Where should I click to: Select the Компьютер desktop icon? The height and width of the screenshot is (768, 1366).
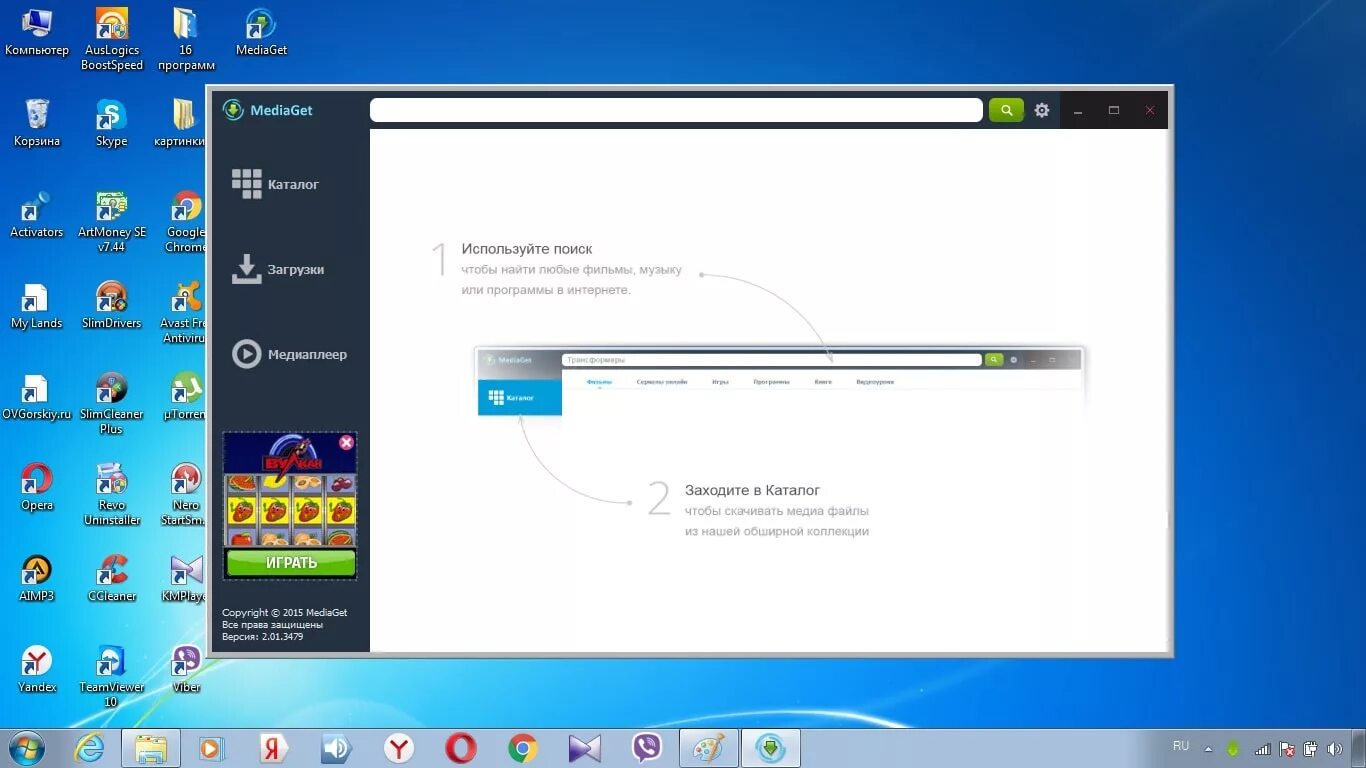[37, 33]
